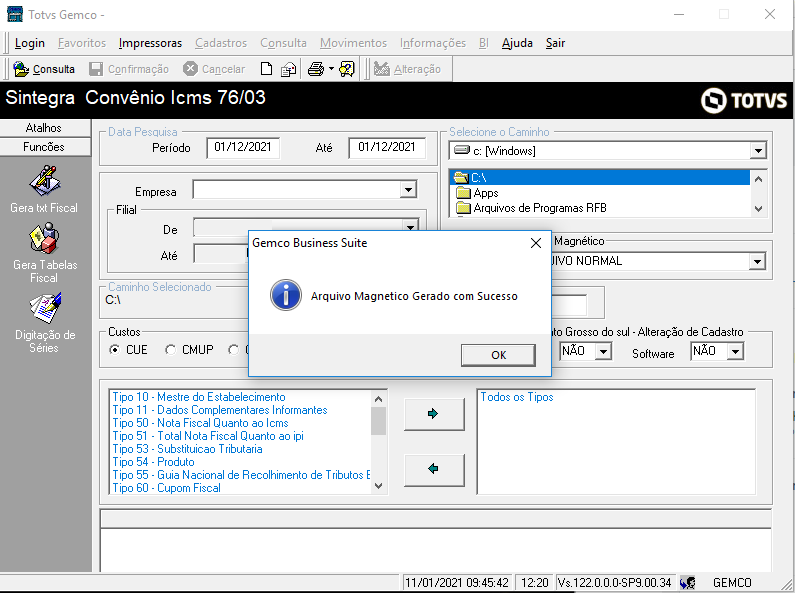Select Tipo 53 - Substituicao Tributaria
Image resolution: width=795 pixels, height=593 pixels.
click(x=187, y=449)
